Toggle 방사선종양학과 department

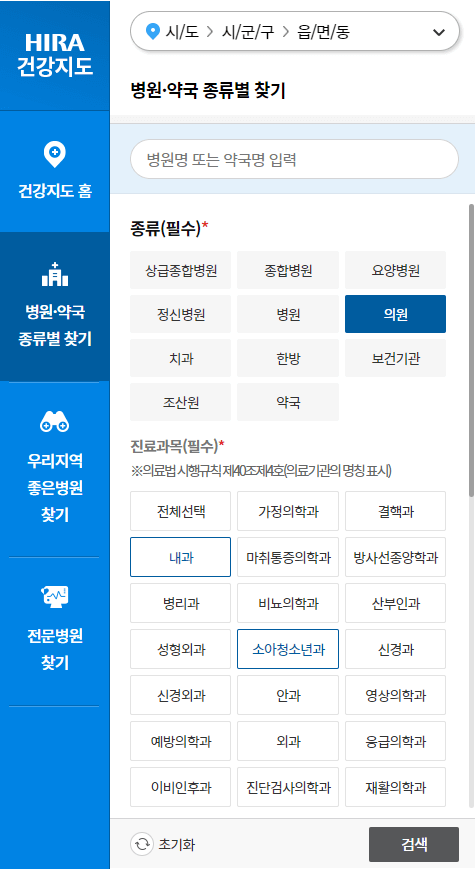pyautogui.click(x=395, y=557)
